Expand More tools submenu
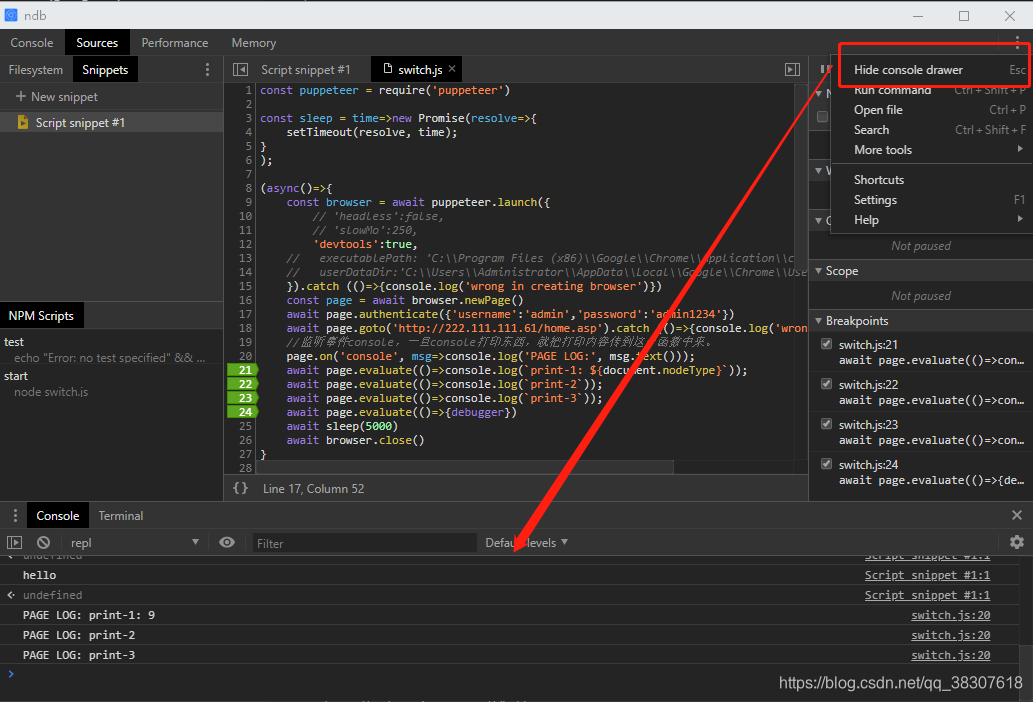The width and height of the screenshot is (1033, 702). 932,149
